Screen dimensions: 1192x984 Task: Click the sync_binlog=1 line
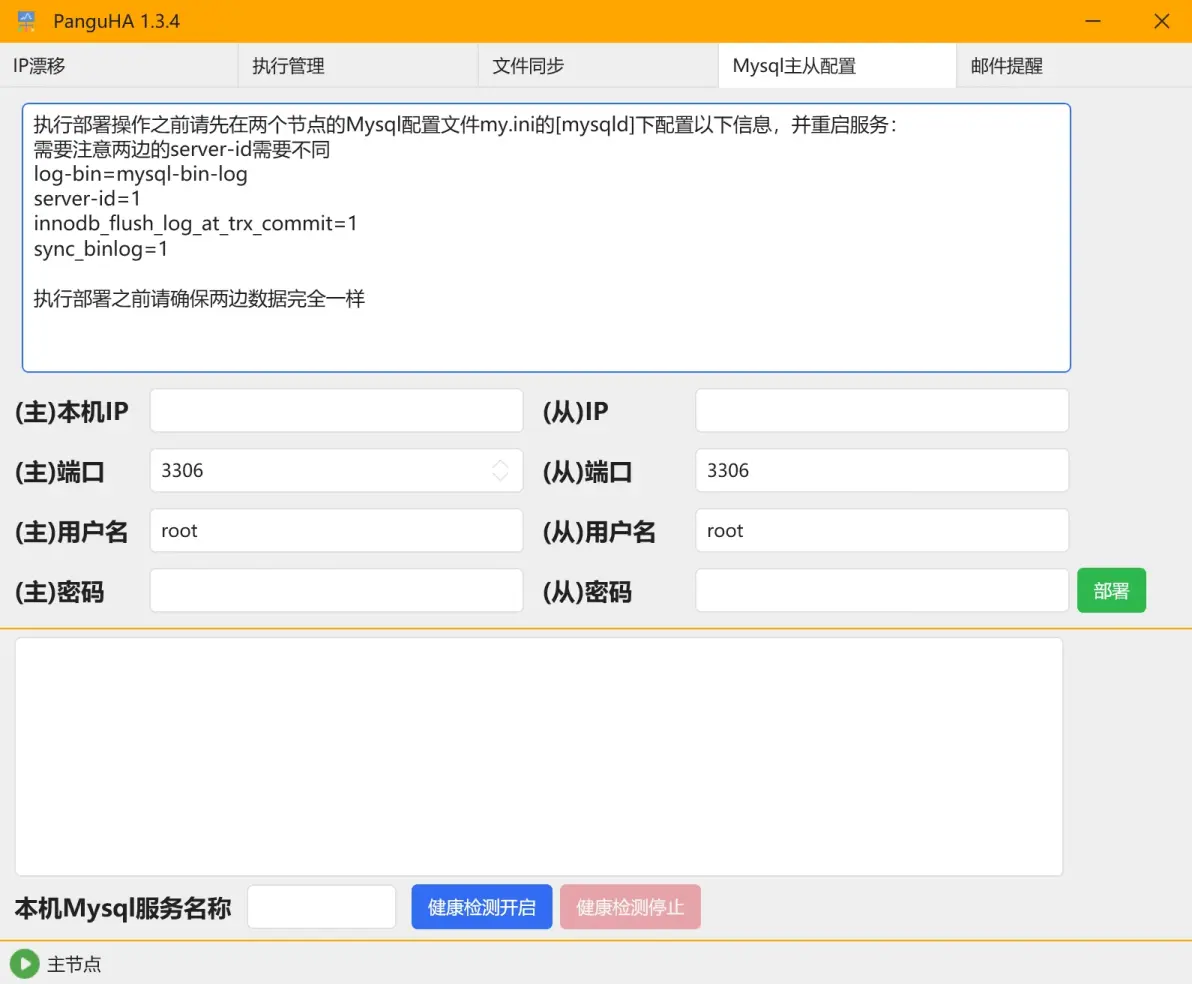pyautogui.click(x=100, y=249)
